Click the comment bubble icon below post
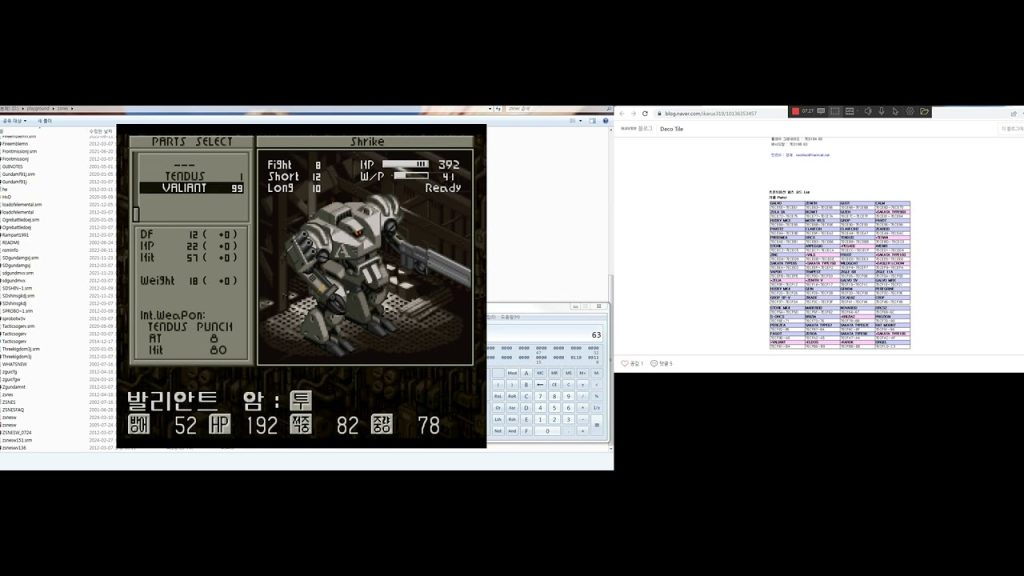Image resolution: width=1024 pixels, height=576 pixels. pyautogui.click(x=654, y=363)
